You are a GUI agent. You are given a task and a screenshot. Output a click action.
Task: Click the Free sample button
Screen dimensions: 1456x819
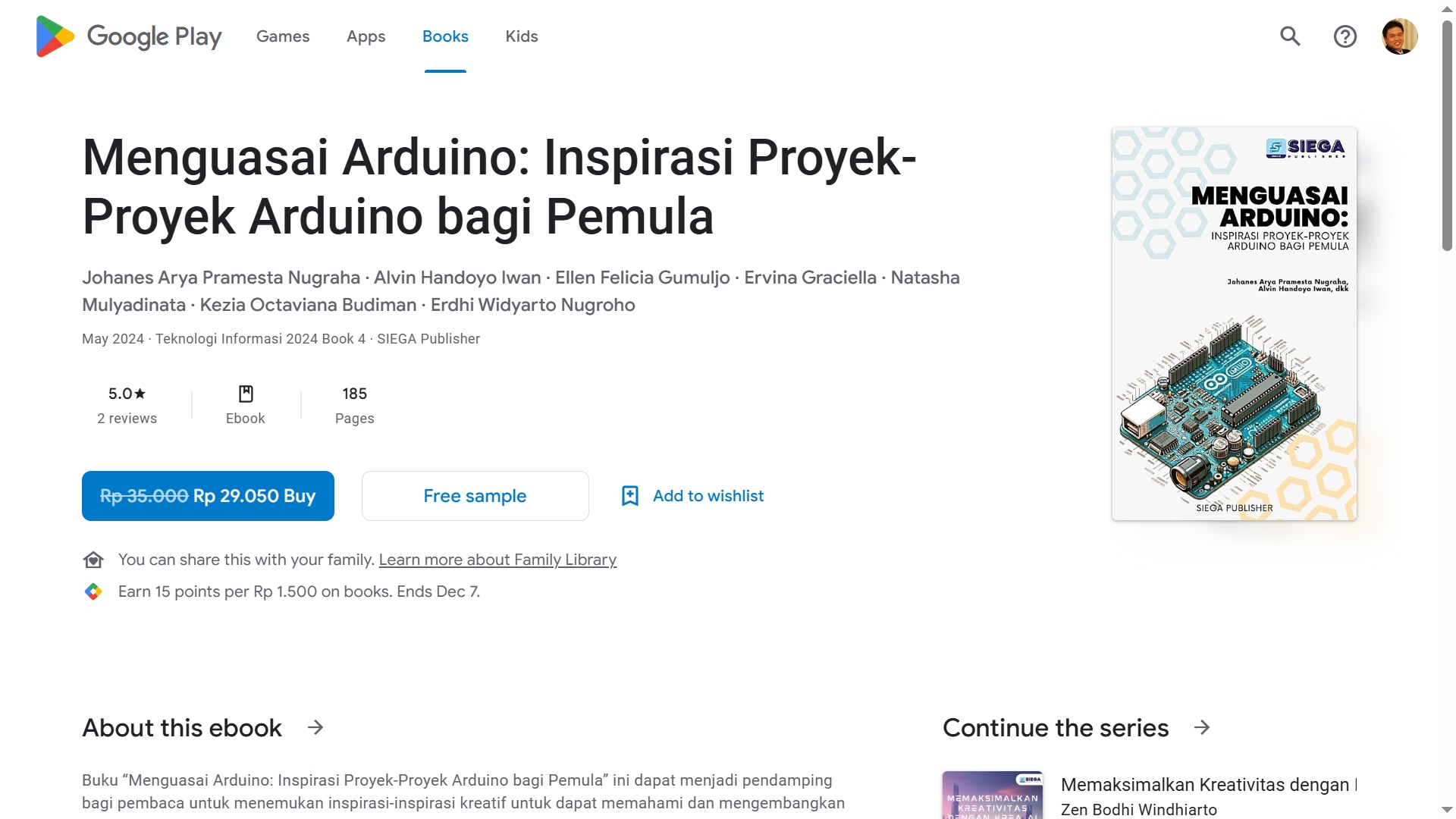(475, 496)
